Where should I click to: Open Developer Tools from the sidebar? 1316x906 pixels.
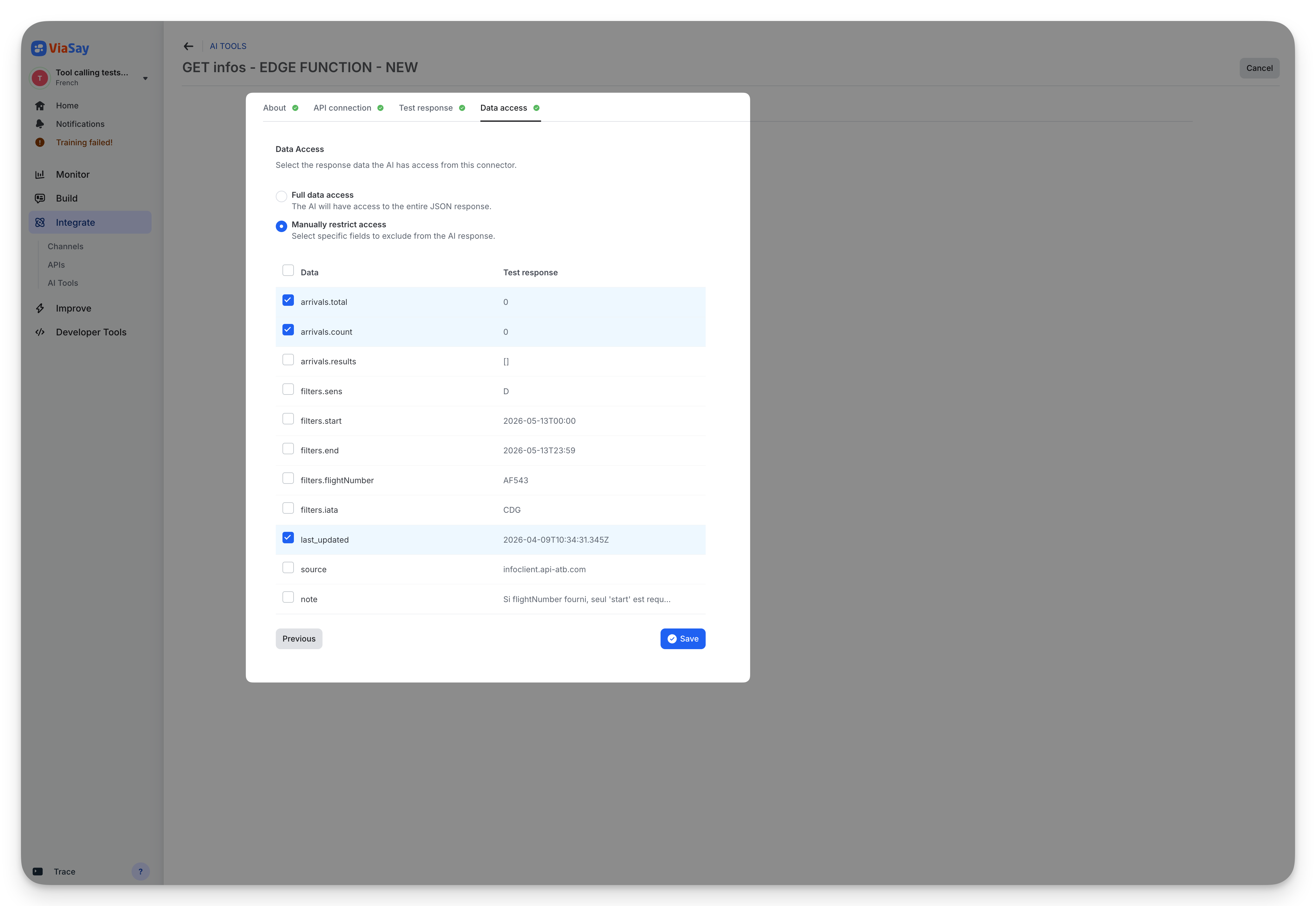pos(91,332)
